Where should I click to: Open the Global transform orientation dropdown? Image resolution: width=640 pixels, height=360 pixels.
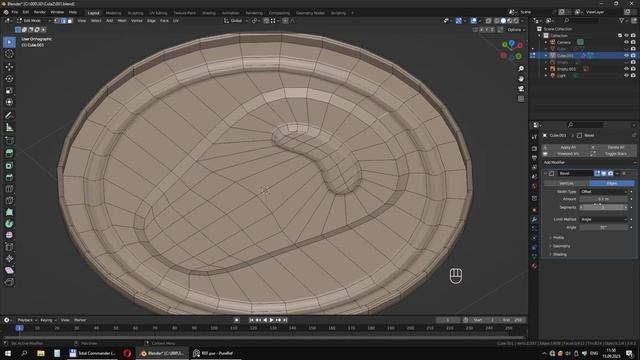pyautogui.click(x=236, y=20)
